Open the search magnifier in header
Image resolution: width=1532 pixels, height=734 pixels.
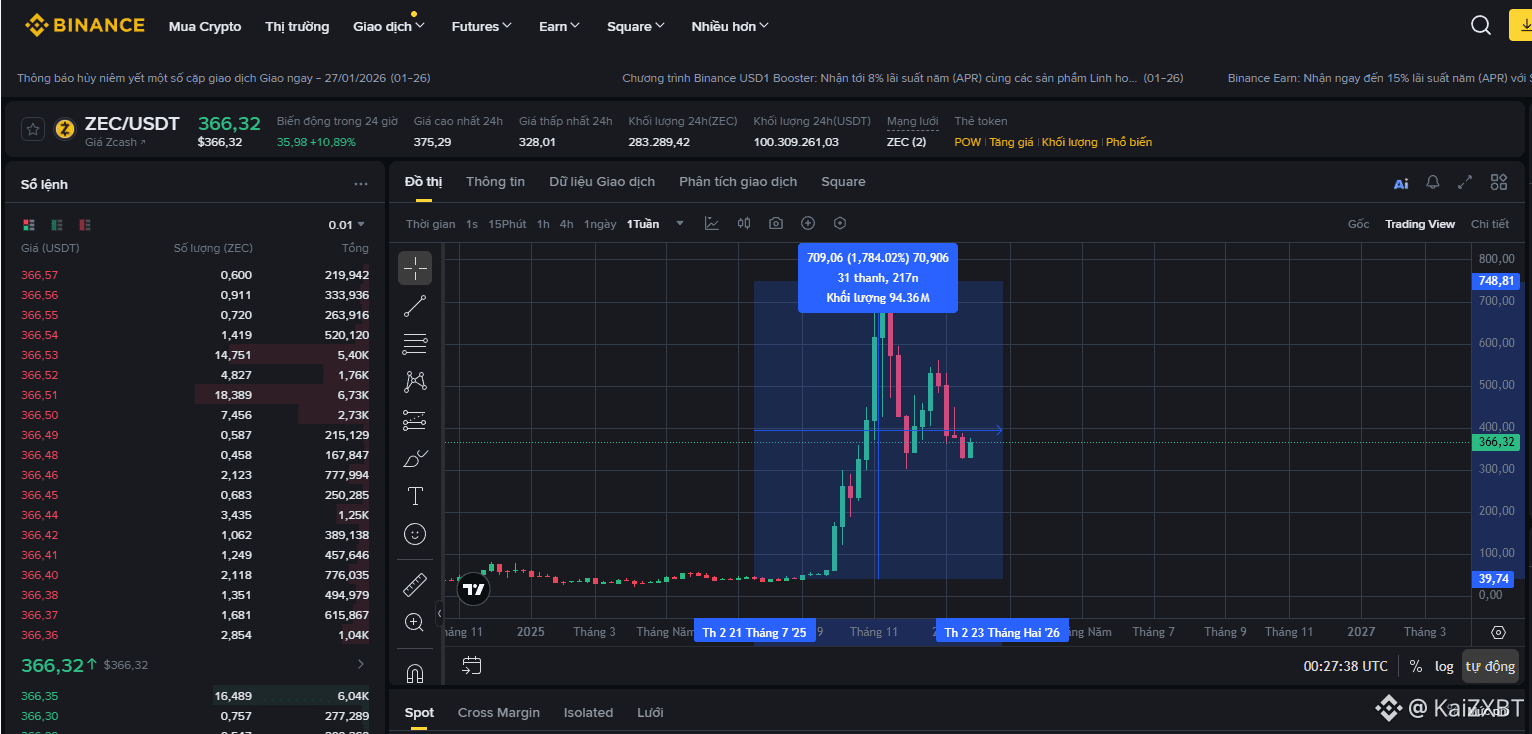tap(1481, 26)
